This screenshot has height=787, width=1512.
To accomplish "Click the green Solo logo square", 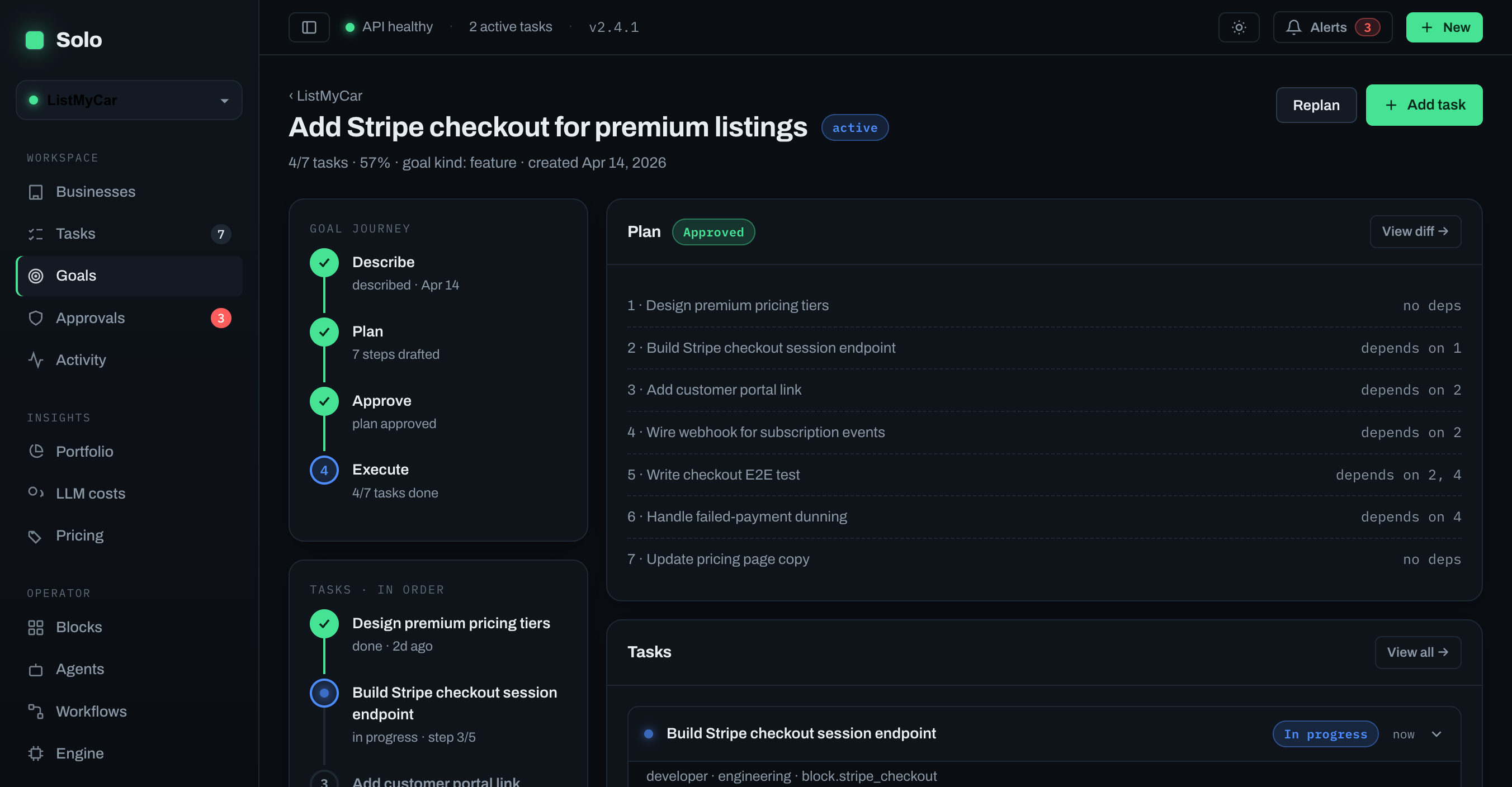I will (x=35, y=40).
